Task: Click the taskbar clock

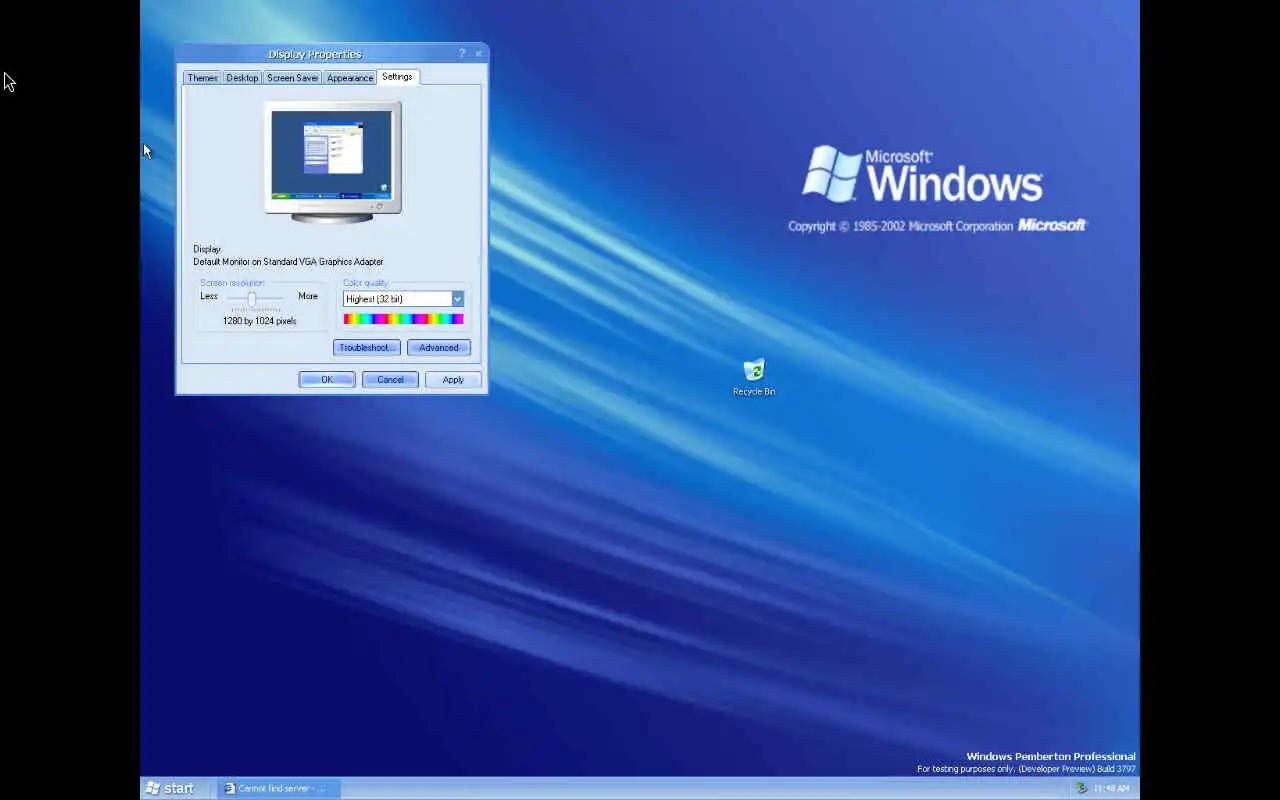Action: click(1111, 788)
